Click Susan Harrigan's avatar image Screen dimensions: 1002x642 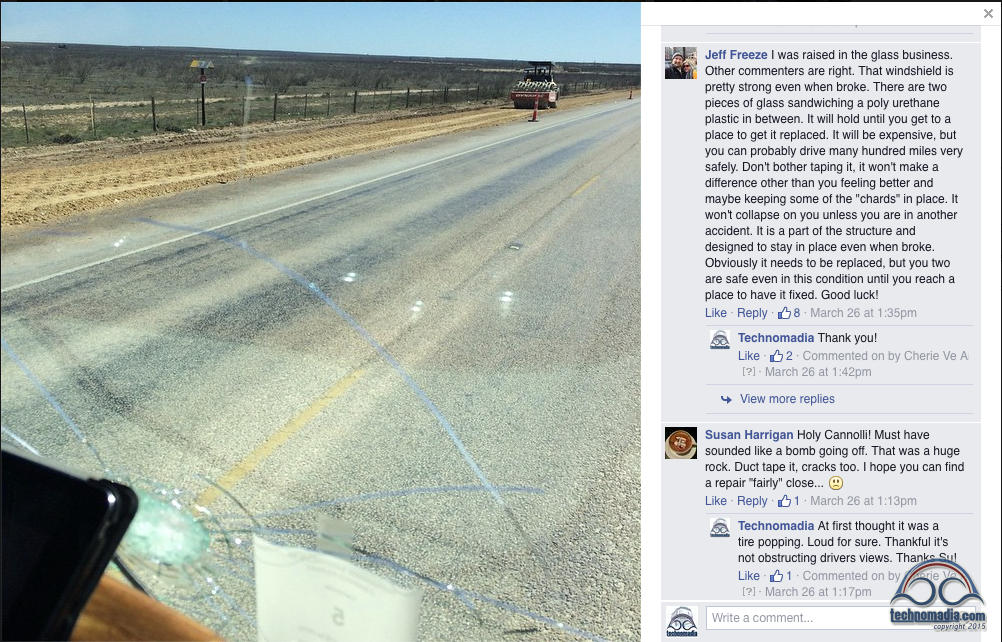(x=681, y=443)
